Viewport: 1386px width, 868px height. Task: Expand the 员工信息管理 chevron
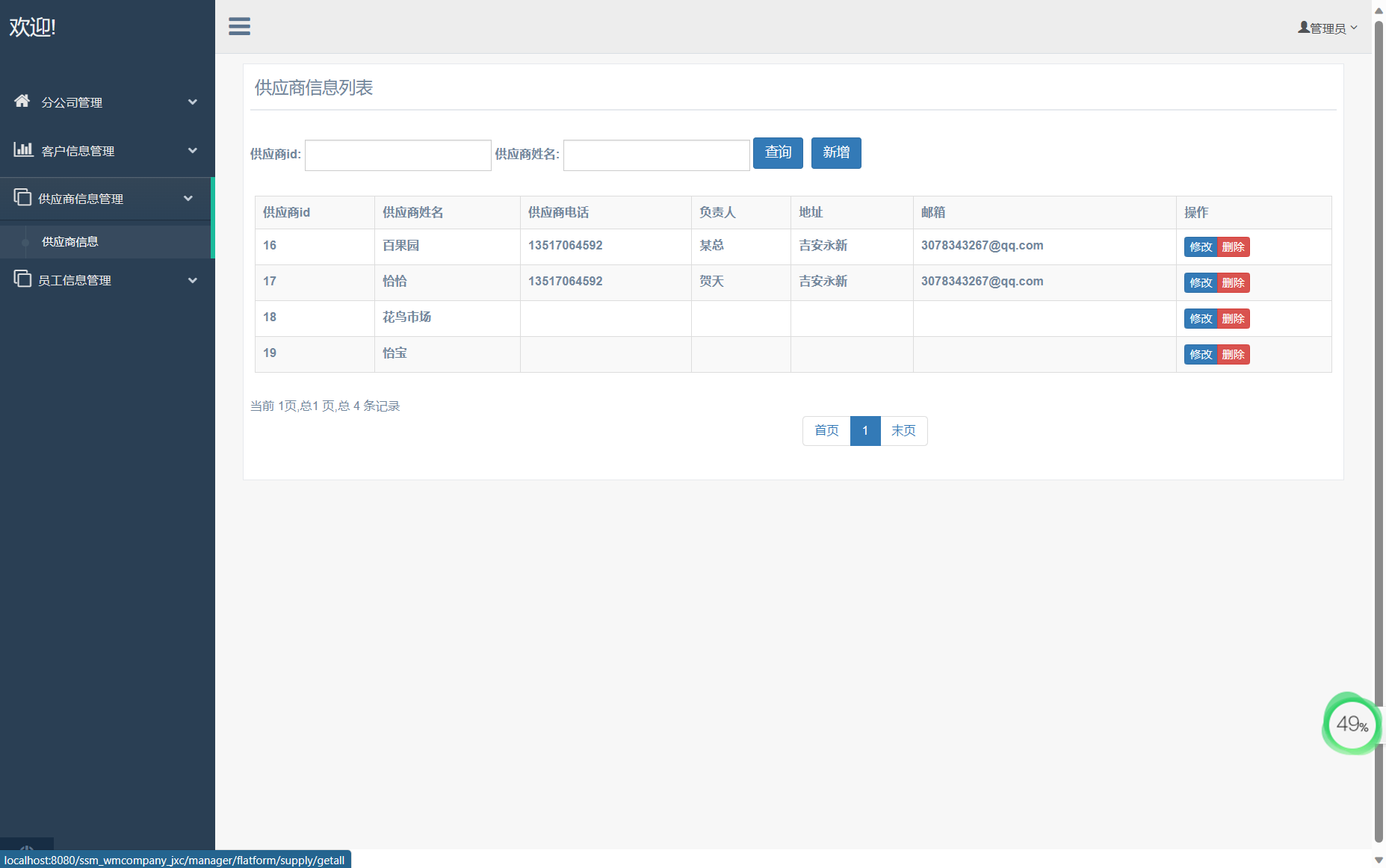click(x=193, y=281)
